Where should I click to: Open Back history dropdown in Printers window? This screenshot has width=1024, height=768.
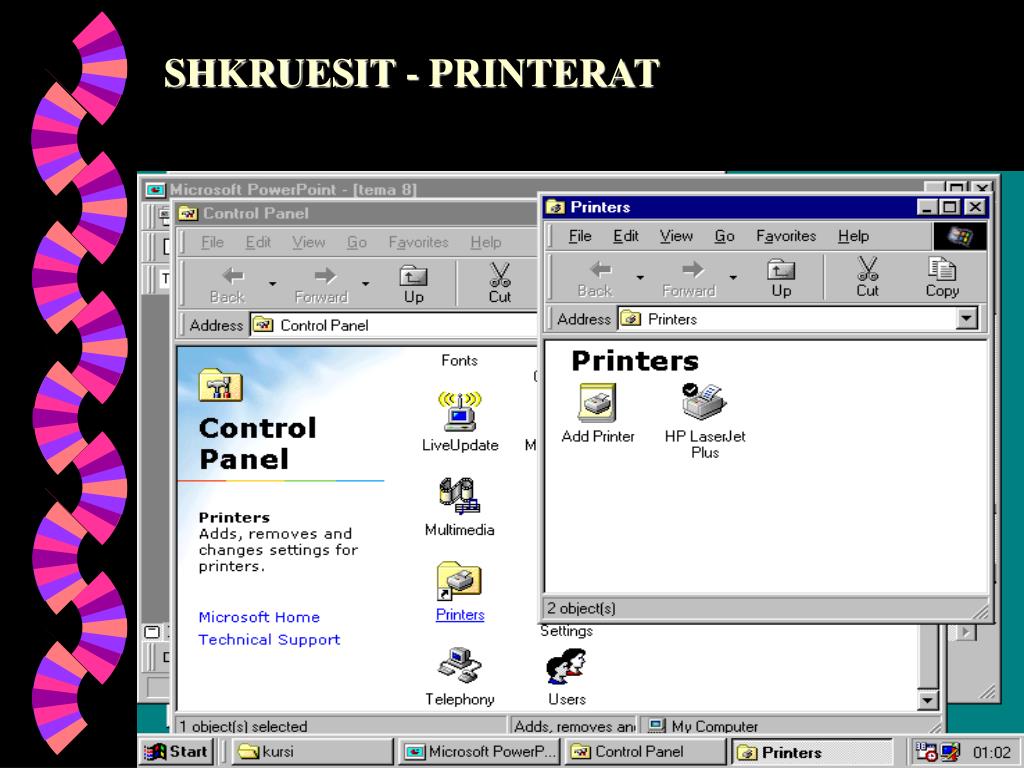point(640,278)
